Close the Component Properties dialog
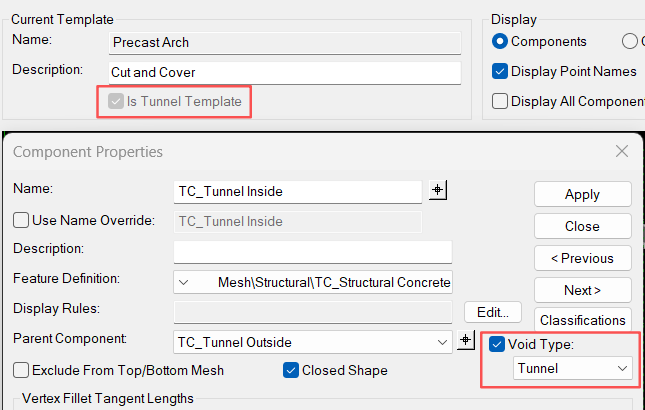The width and height of the screenshot is (645, 410). [x=622, y=151]
